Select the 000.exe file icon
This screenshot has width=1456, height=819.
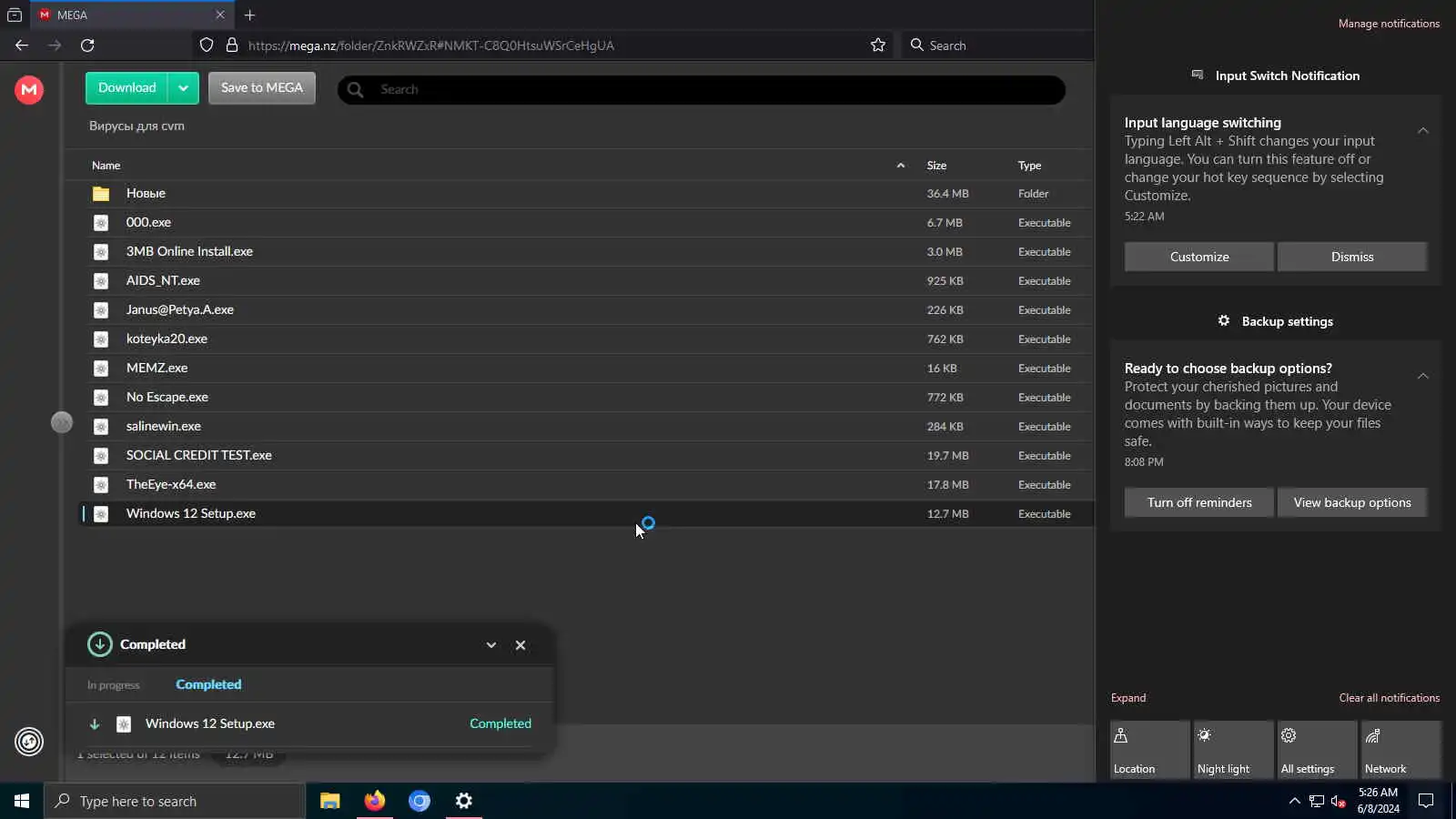click(x=101, y=223)
